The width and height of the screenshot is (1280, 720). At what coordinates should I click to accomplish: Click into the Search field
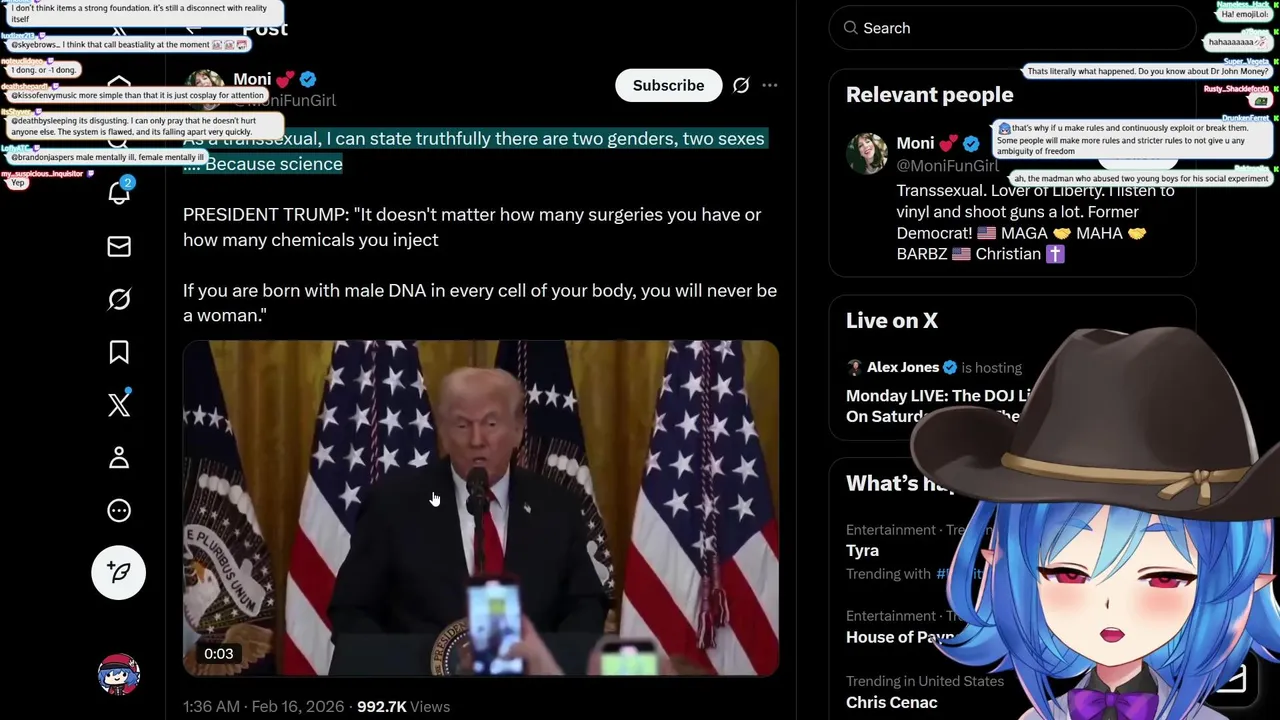click(1012, 28)
